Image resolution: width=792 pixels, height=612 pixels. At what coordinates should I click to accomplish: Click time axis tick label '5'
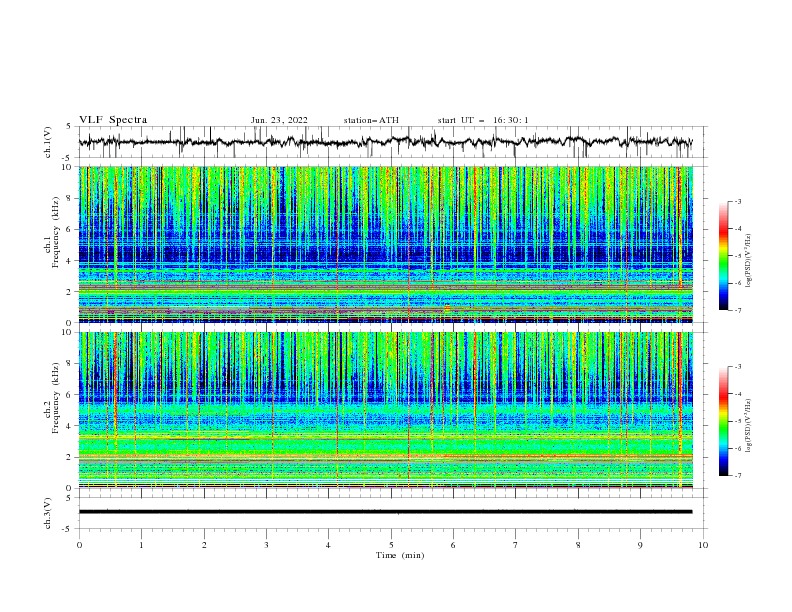tap(391, 545)
